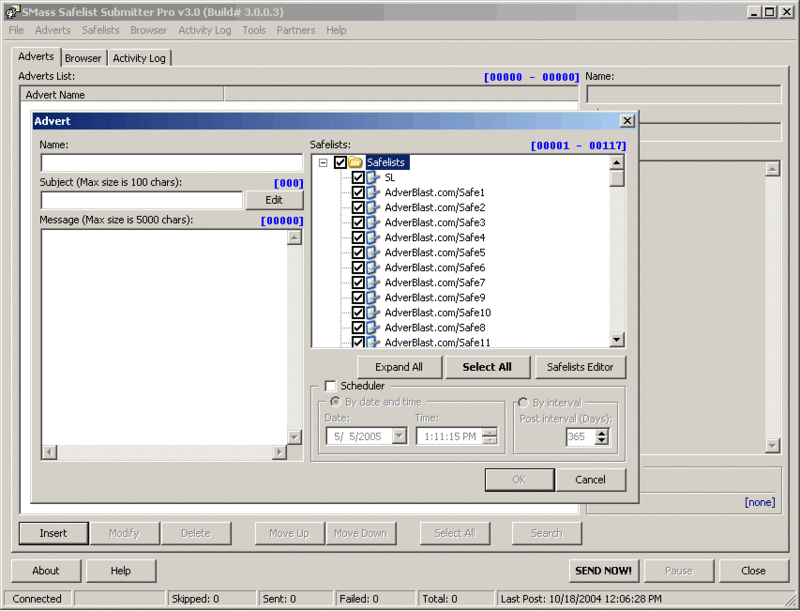Viewport: 800px width, 611px height.
Task: Uncheck AdverBlast.com/Safe10 checkbox
Action: click(x=358, y=313)
